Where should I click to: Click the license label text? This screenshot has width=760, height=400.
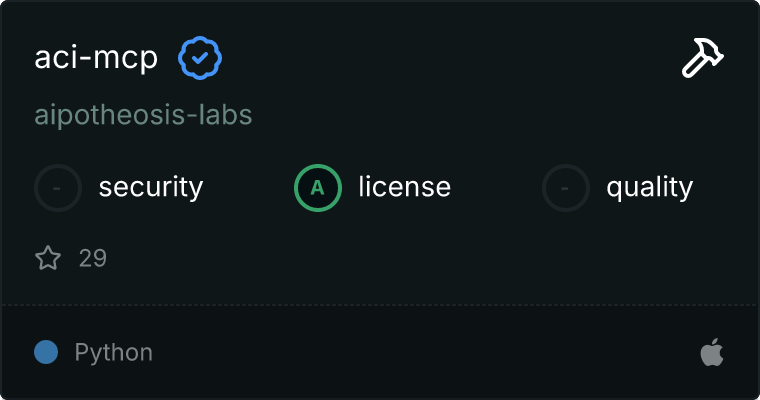point(404,187)
